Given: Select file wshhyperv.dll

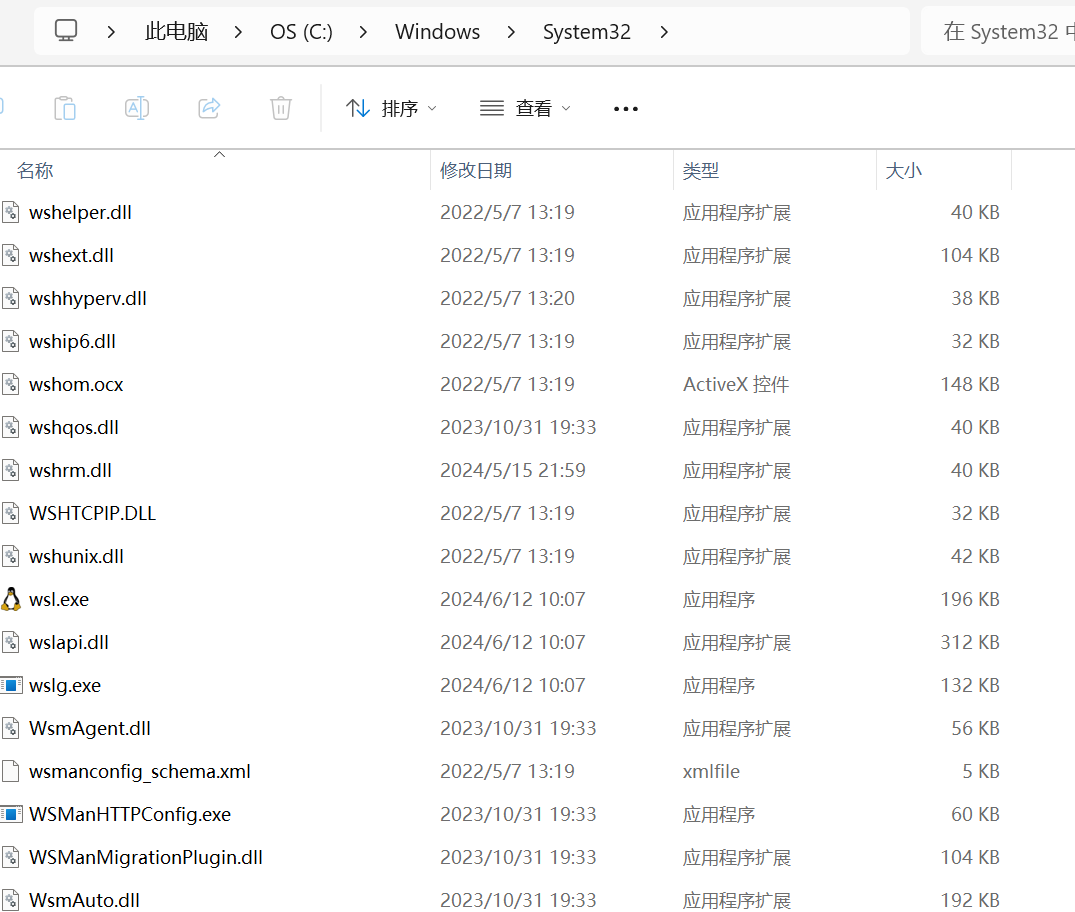Looking at the screenshot, I should pyautogui.click(x=88, y=298).
